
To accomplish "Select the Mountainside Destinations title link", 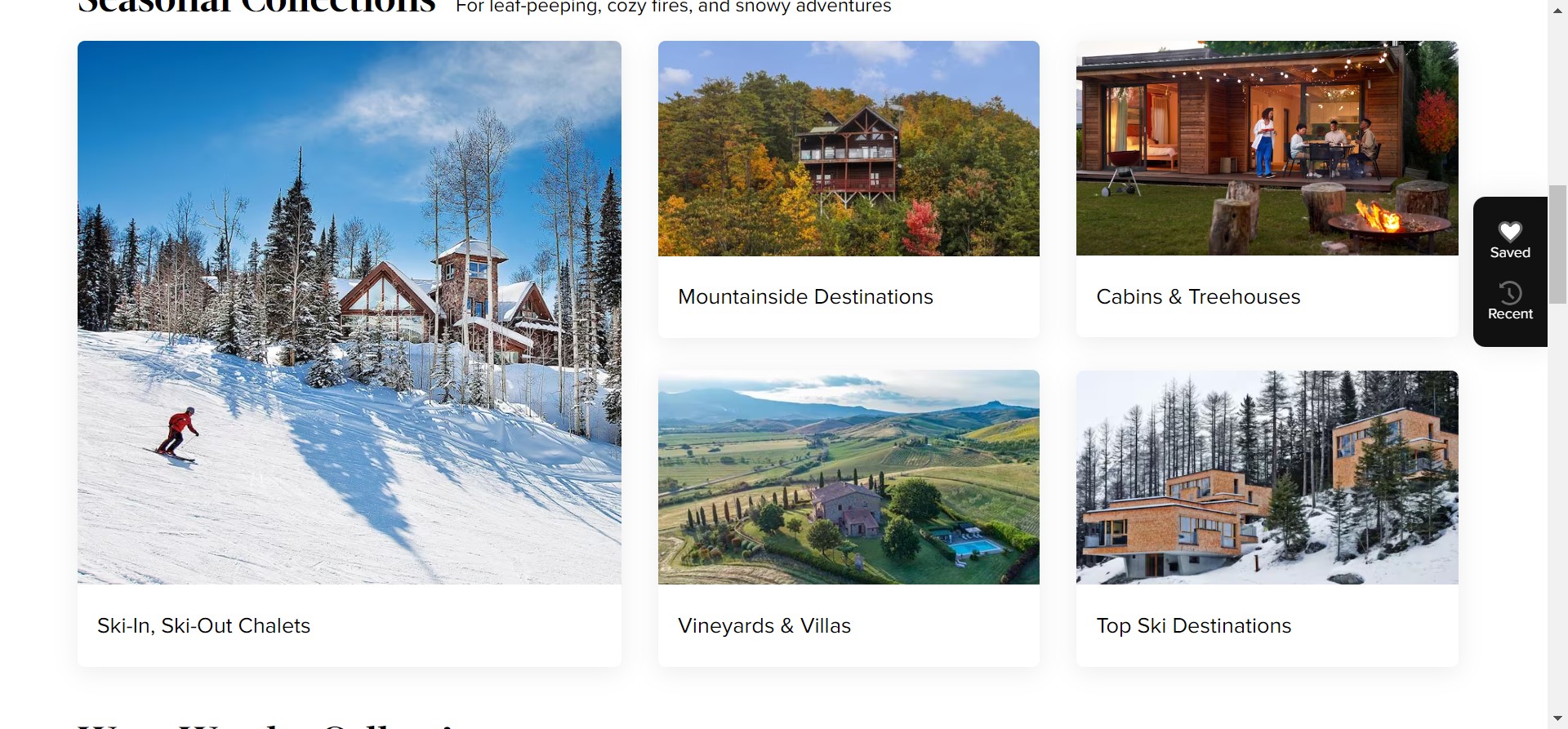I will (805, 297).
